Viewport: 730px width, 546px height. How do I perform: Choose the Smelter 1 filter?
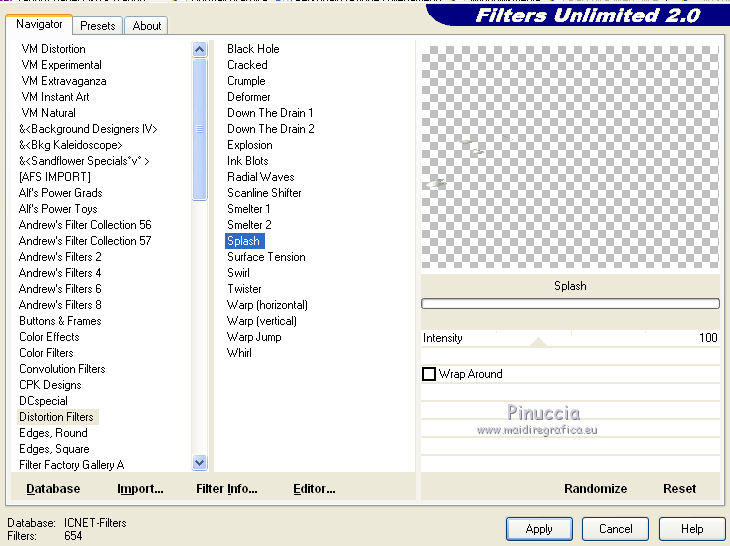pos(249,209)
